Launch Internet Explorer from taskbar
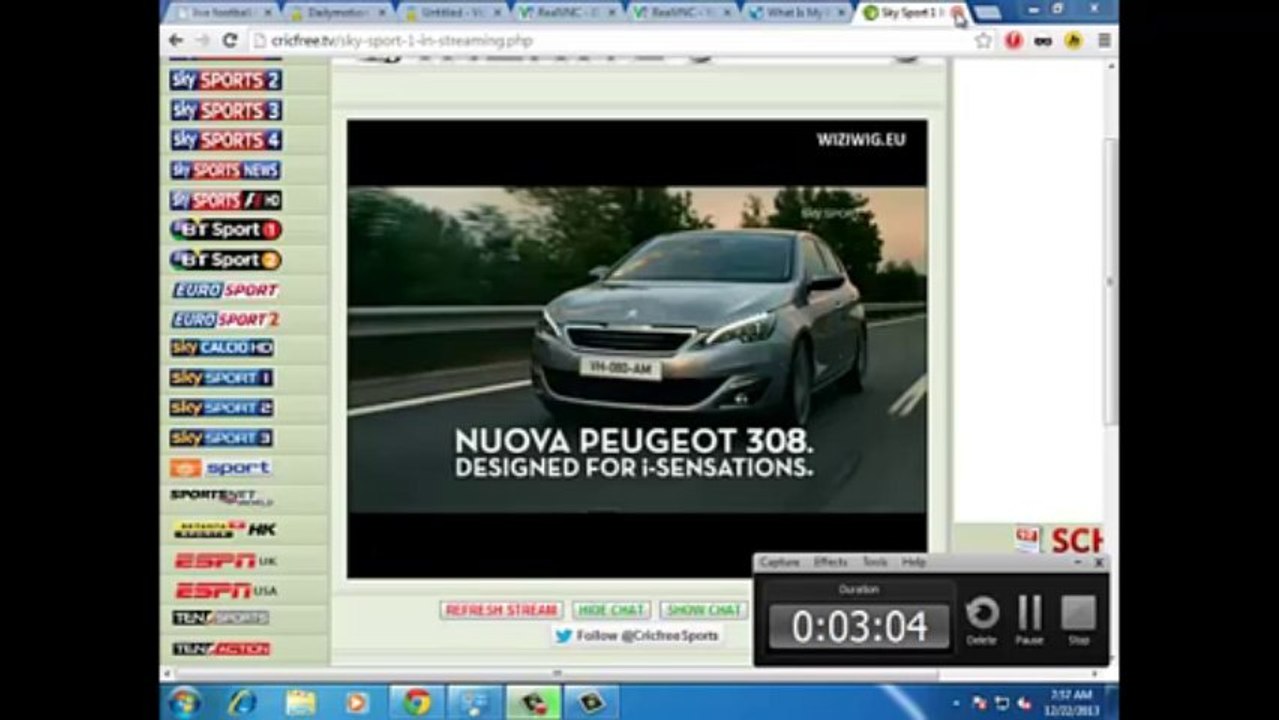This screenshot has width=1279, height=720. tap(242, 702)
